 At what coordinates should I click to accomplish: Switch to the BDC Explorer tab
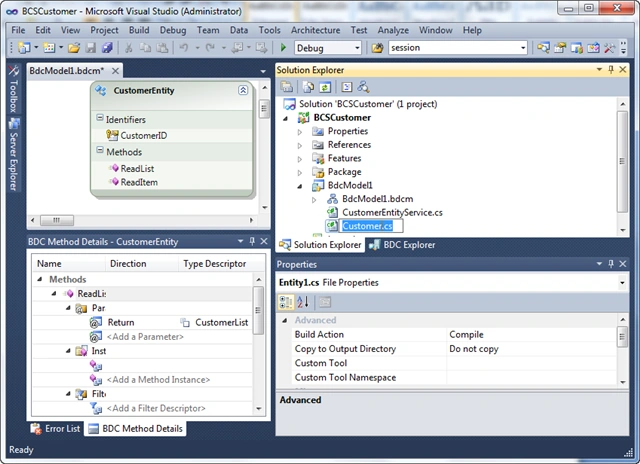(402, 245)
